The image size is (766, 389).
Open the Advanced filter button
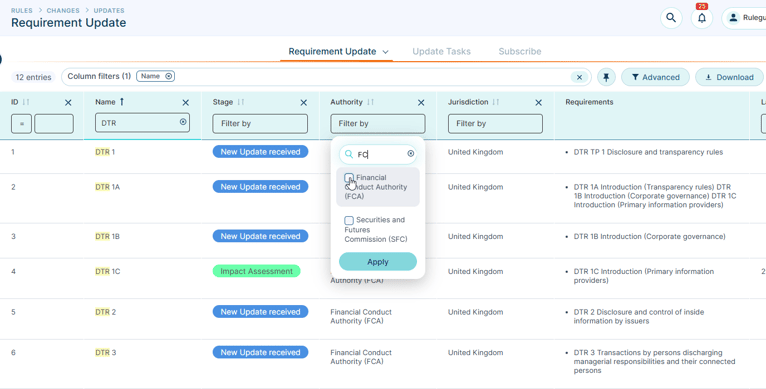(655, 77)
